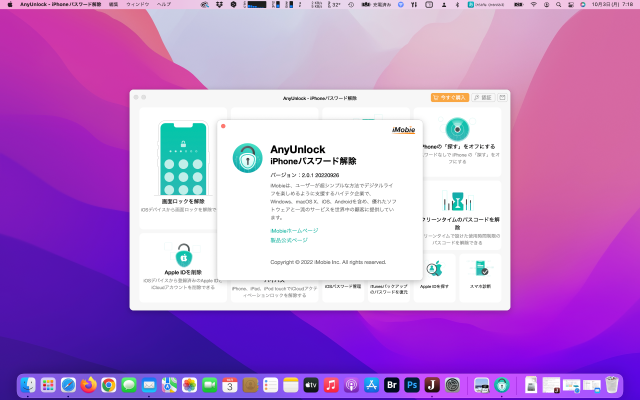Open the Trash in the Dock

pyautogui.click(x=612, y=385)
